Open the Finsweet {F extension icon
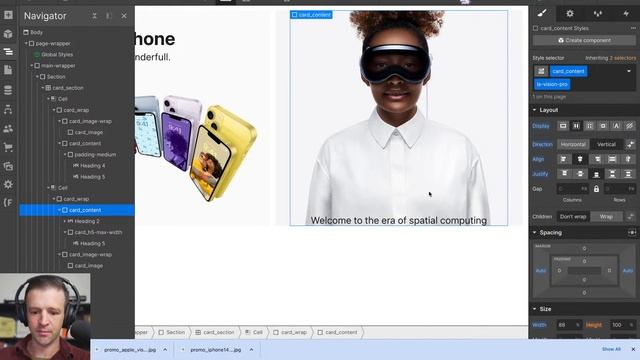 click(8, 202)
